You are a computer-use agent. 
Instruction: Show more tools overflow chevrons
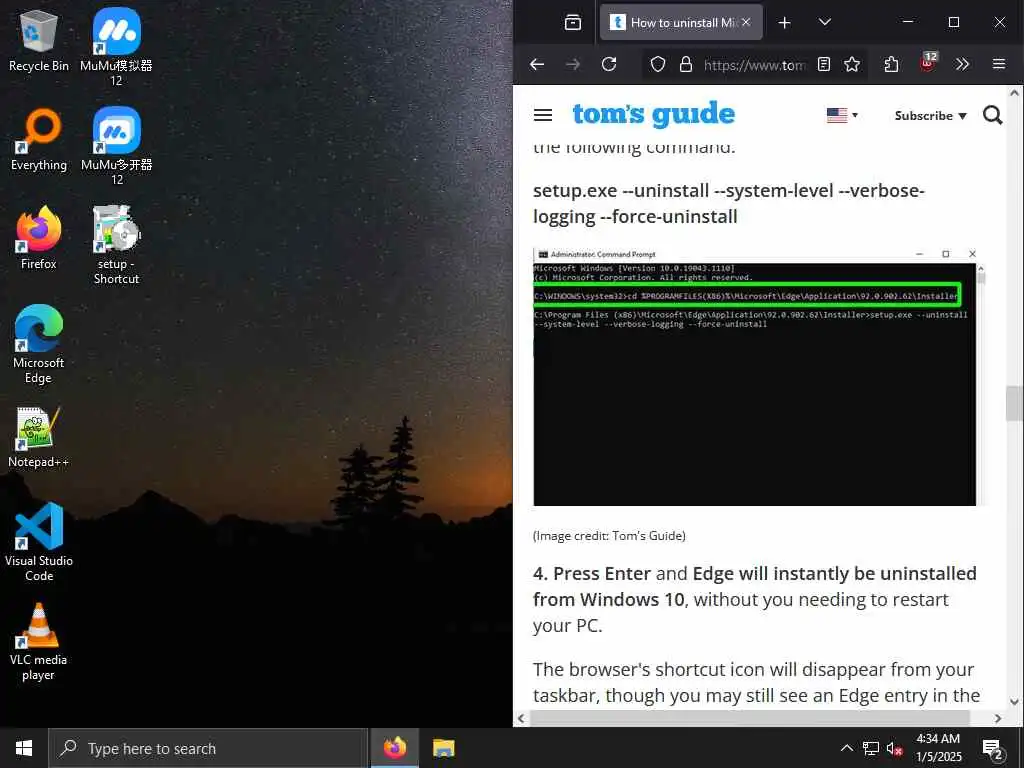point(962,64)
